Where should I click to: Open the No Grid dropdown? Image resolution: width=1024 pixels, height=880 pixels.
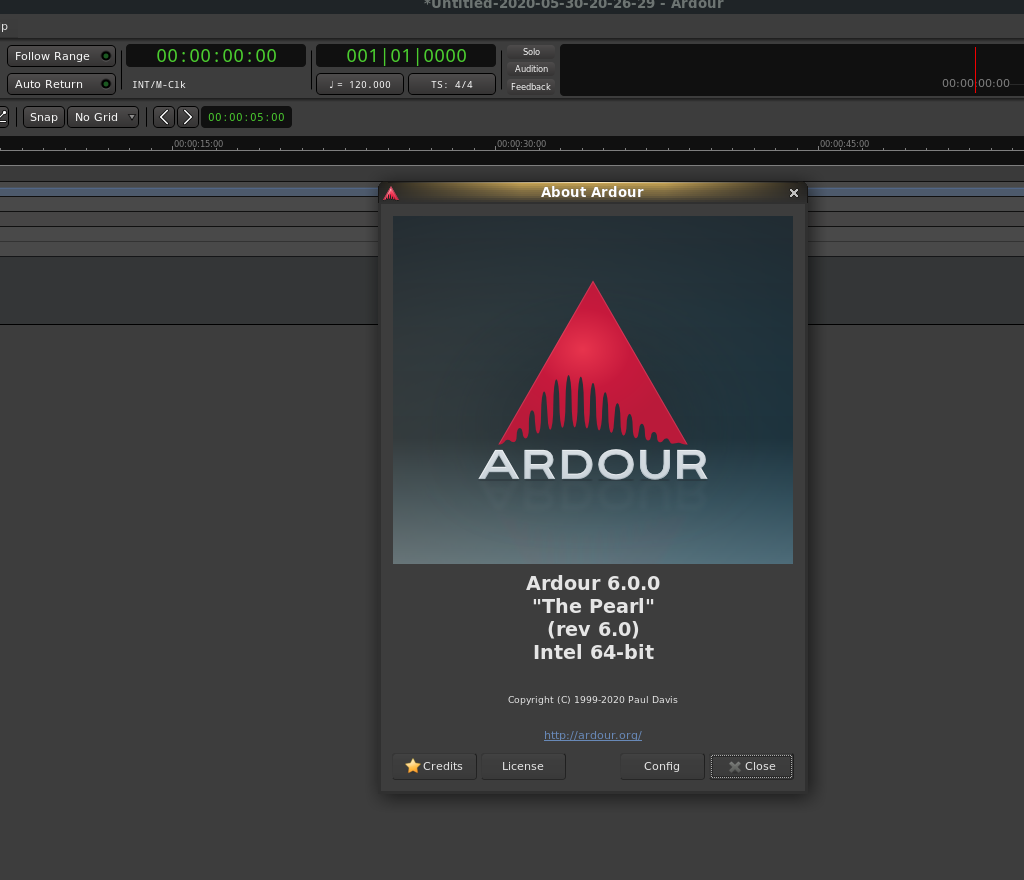tap(103, 117)
